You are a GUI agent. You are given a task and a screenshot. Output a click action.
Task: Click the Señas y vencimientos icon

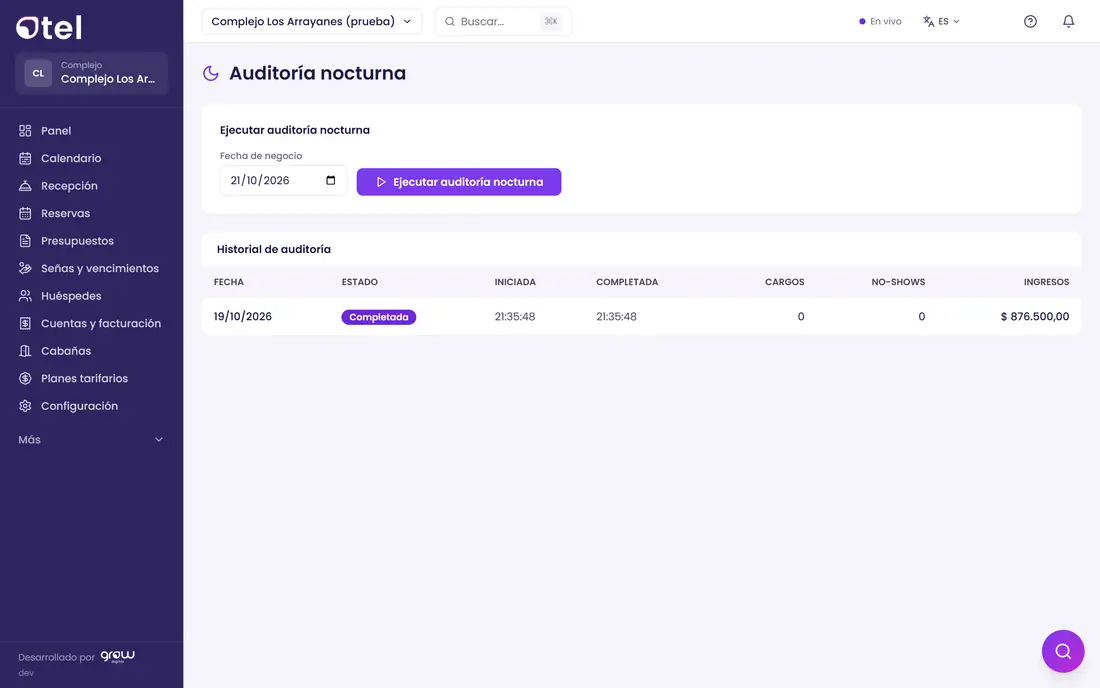[25, 268]
